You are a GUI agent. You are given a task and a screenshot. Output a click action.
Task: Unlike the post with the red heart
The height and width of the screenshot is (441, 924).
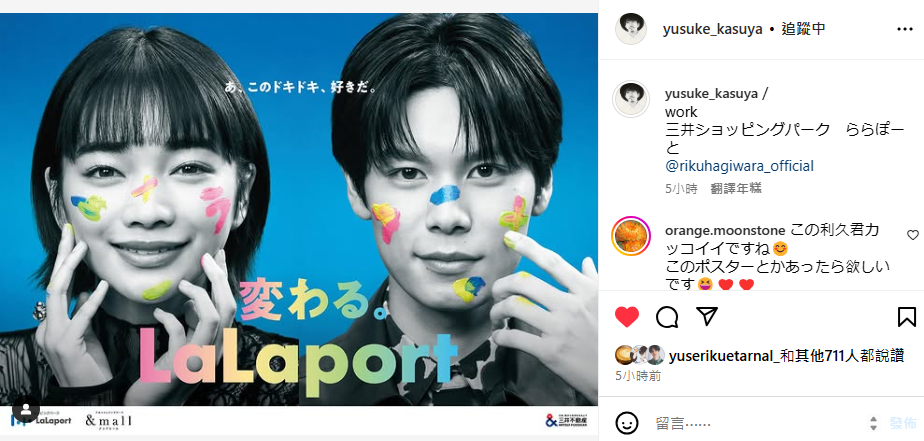(626, 317)
